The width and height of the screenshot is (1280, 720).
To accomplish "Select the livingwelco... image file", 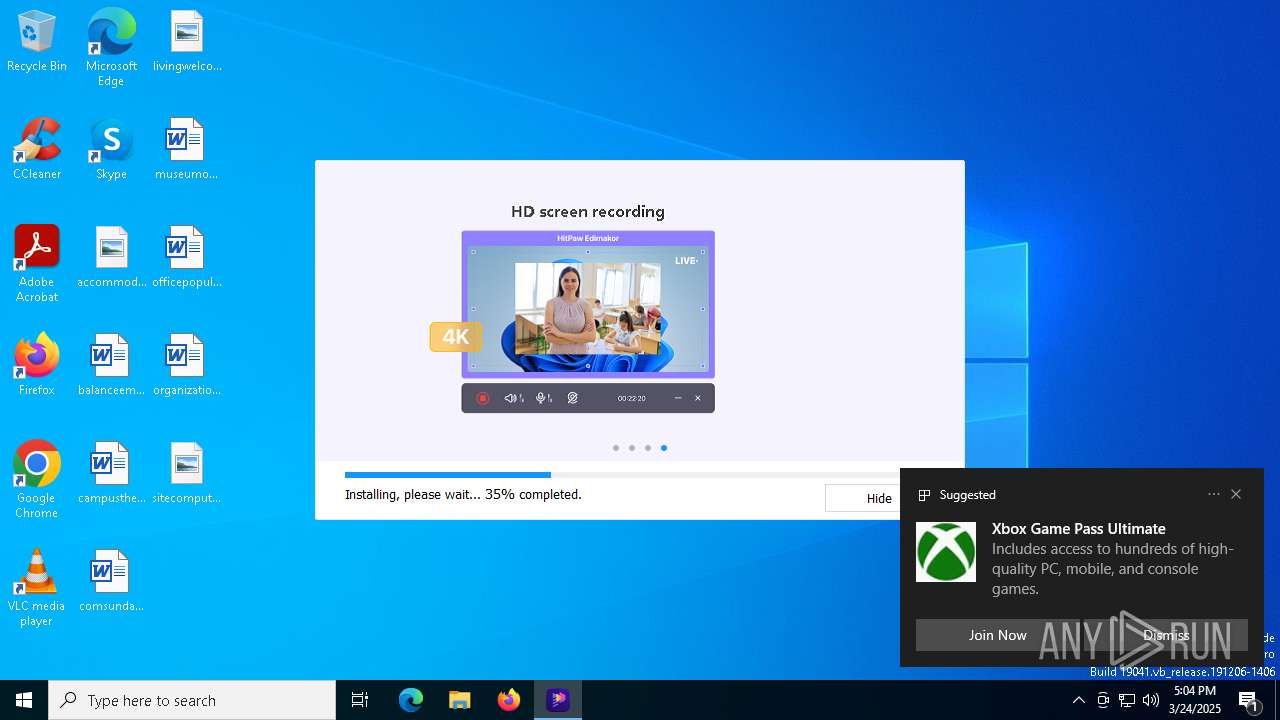I will point(187,42).
